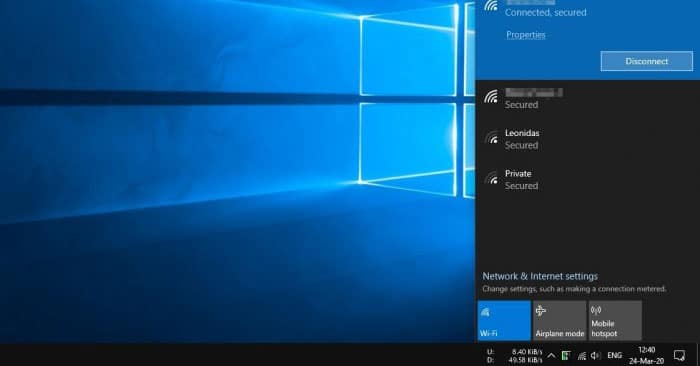The height and width of the screenshot is (366, 700).
Task: Switch input language via ENG indicator
Action: coord(614,355)
